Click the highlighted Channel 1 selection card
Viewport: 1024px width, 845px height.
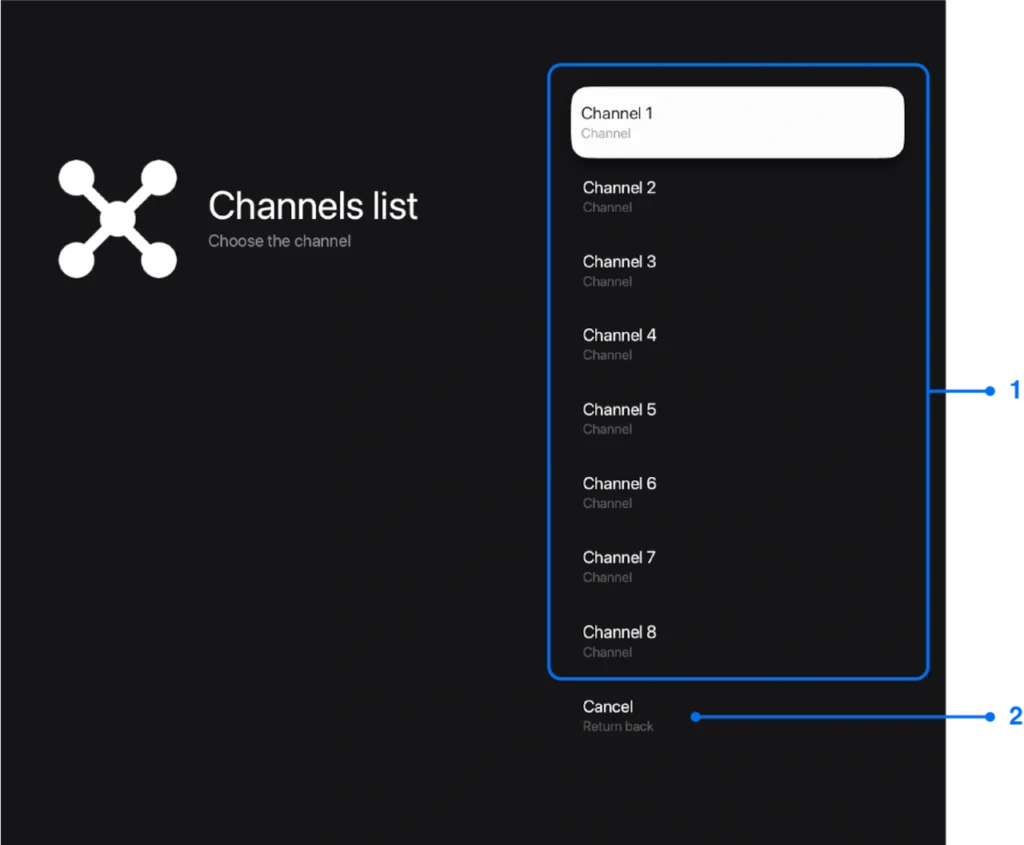coord(737,121)
